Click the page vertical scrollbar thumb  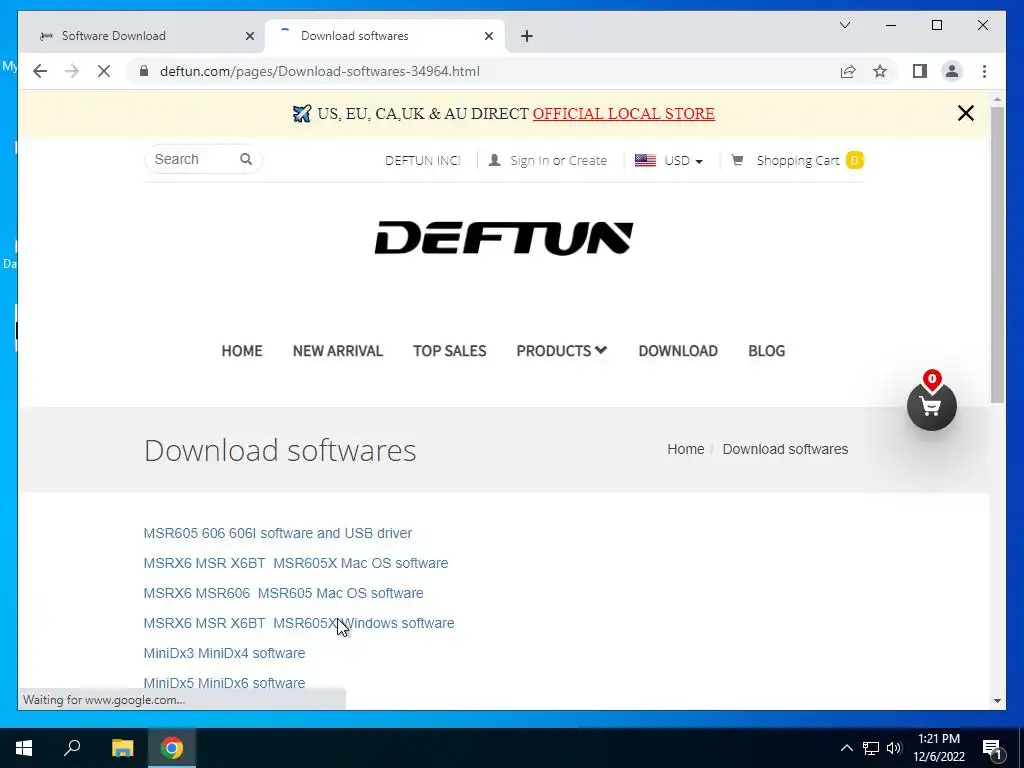997,255
